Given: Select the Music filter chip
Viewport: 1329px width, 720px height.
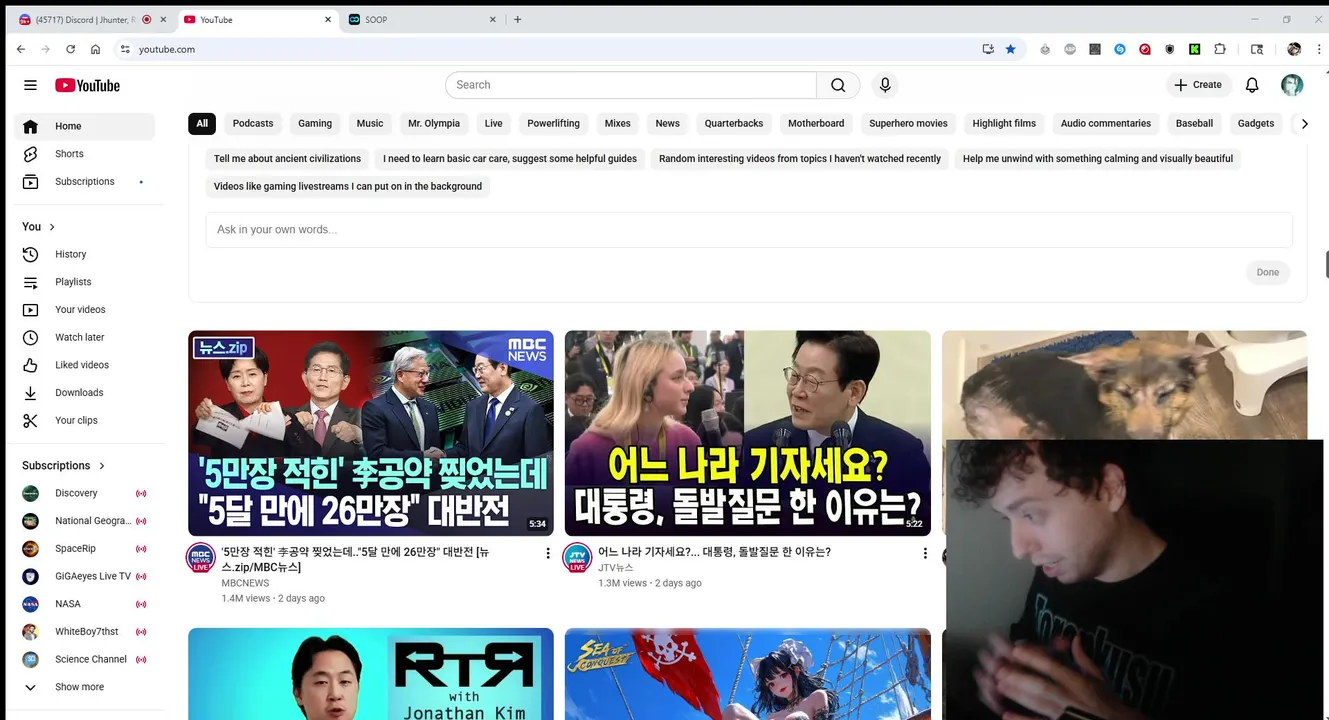Looking at the screenshot, I should coord(370,124).
